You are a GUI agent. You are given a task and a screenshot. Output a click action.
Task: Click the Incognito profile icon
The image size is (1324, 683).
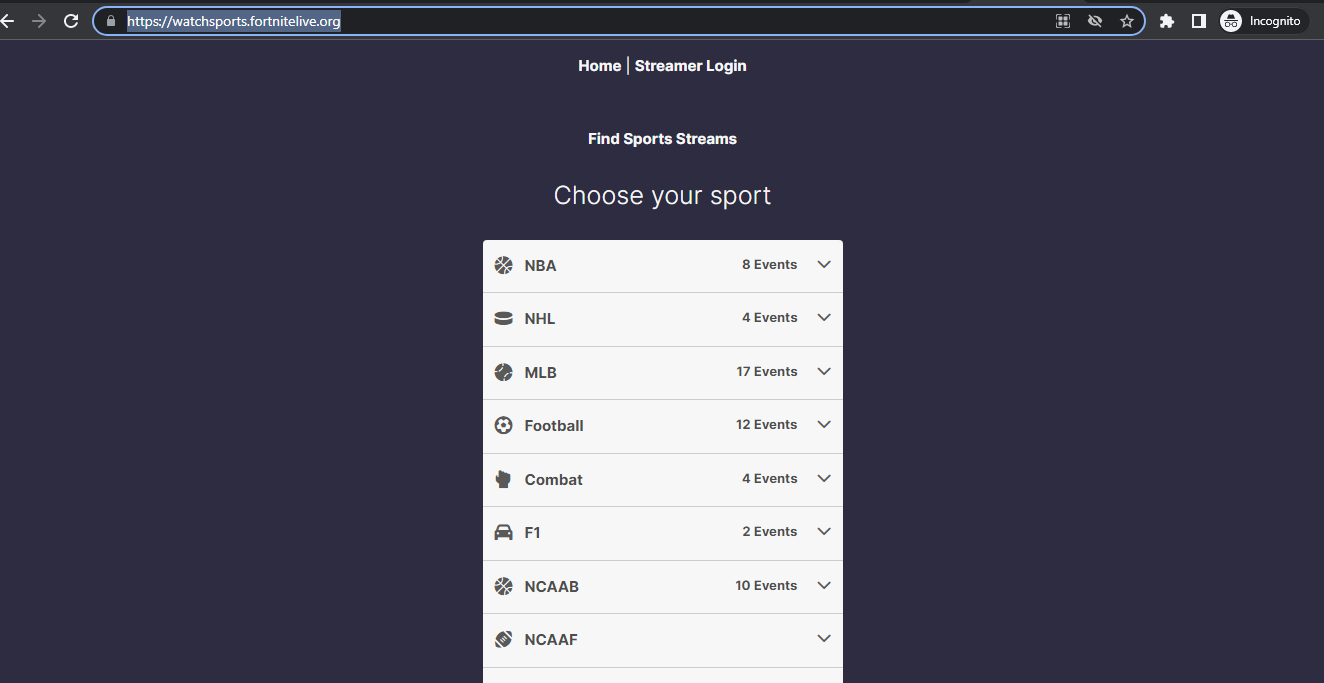click(x=1230, y=20)
